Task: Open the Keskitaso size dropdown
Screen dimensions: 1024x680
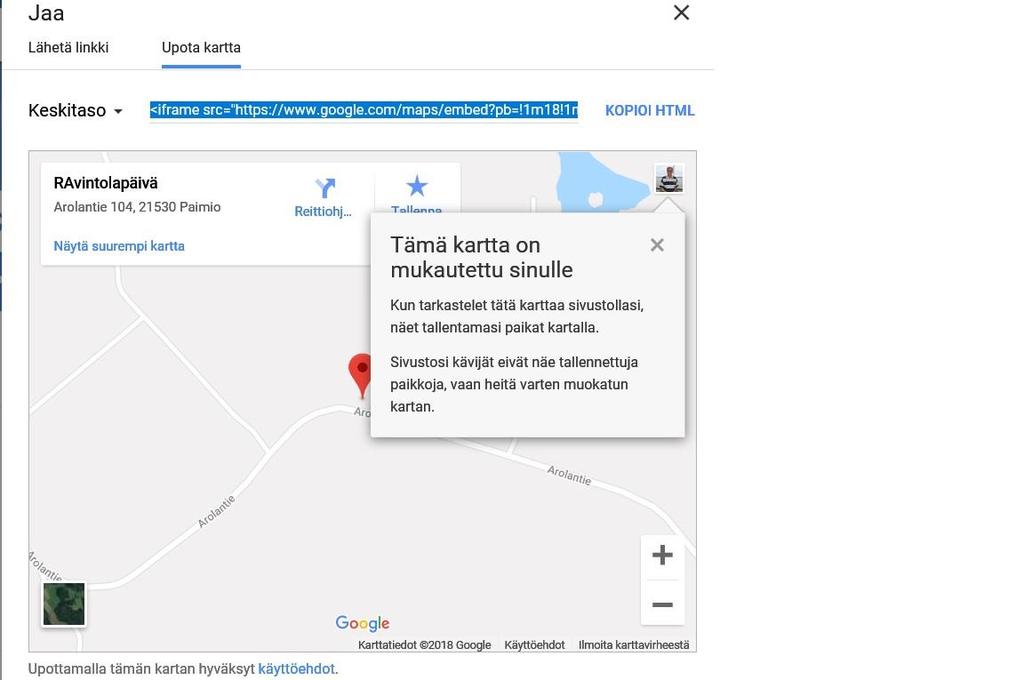Action: pyautogui.click(x=75, y=110)
